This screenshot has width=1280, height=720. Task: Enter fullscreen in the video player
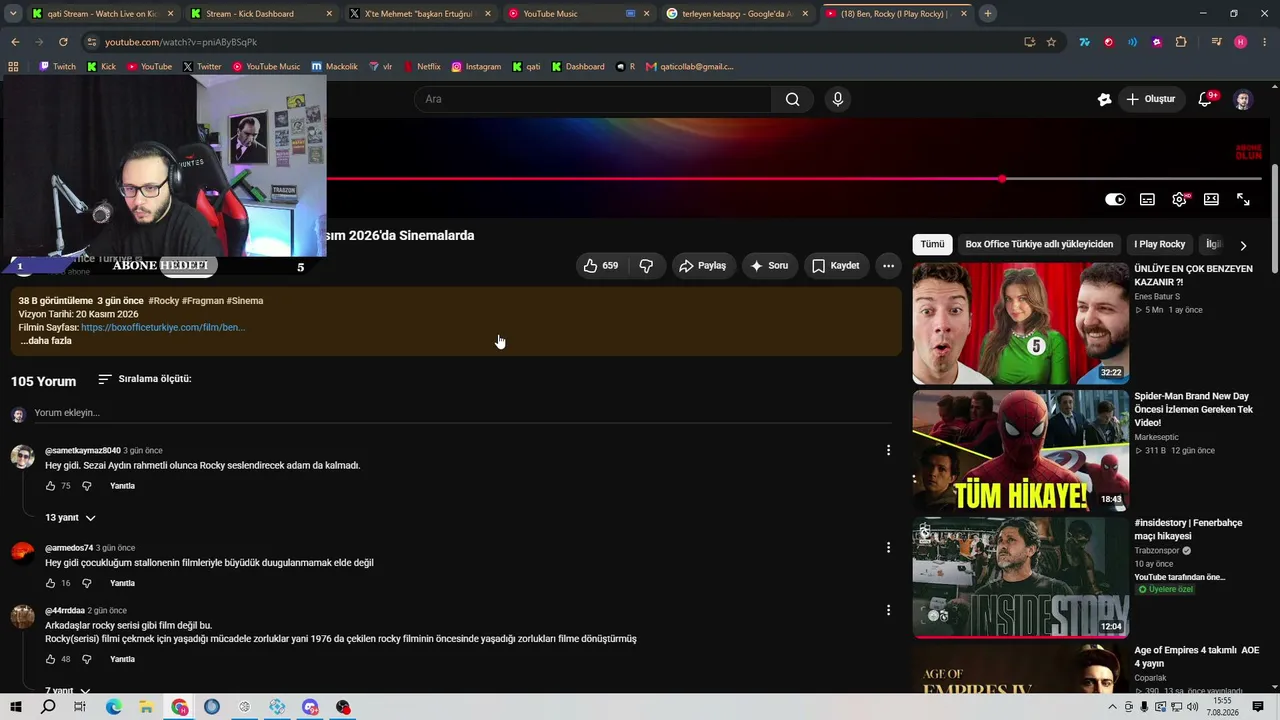point(1243,199)
